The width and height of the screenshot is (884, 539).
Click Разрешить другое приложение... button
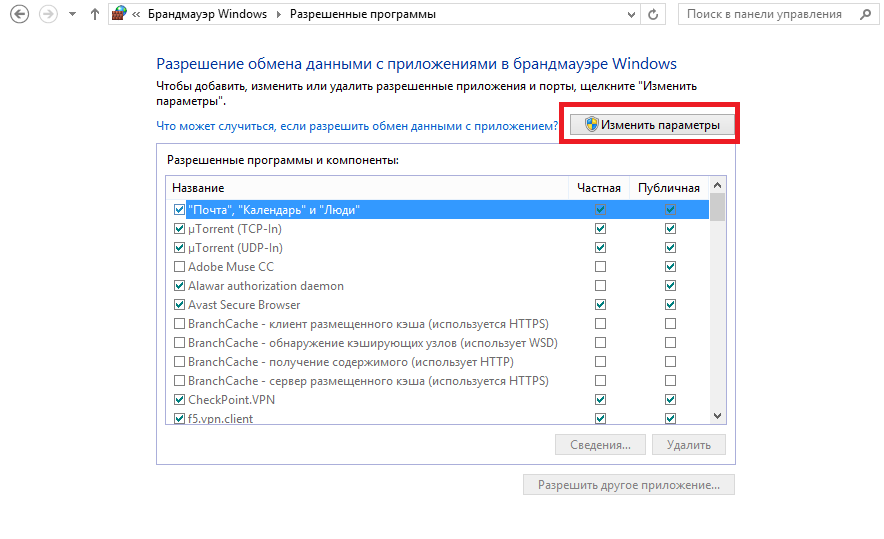click(x=629, y=485)
